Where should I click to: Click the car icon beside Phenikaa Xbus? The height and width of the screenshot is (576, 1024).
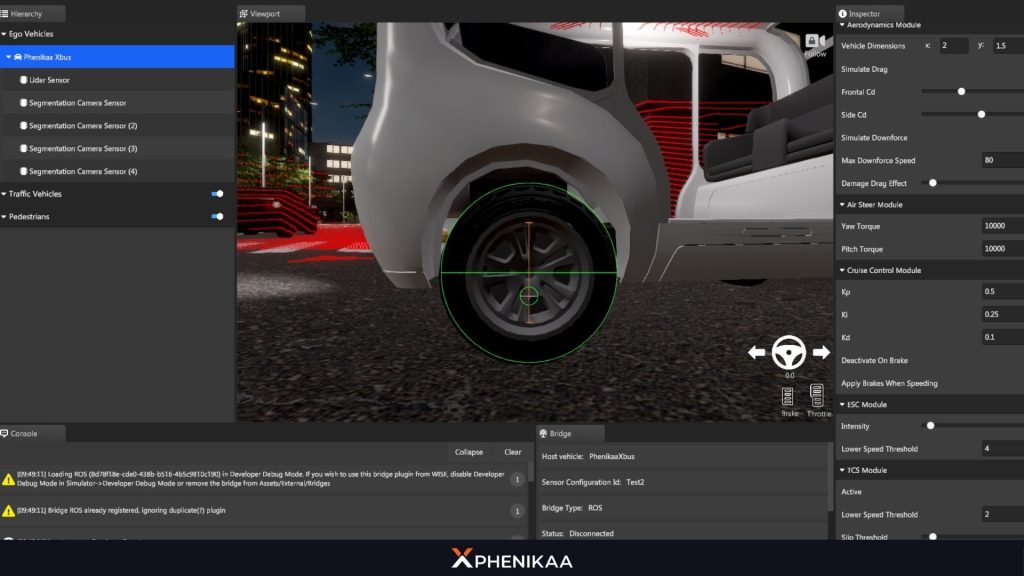pos(18,57)
